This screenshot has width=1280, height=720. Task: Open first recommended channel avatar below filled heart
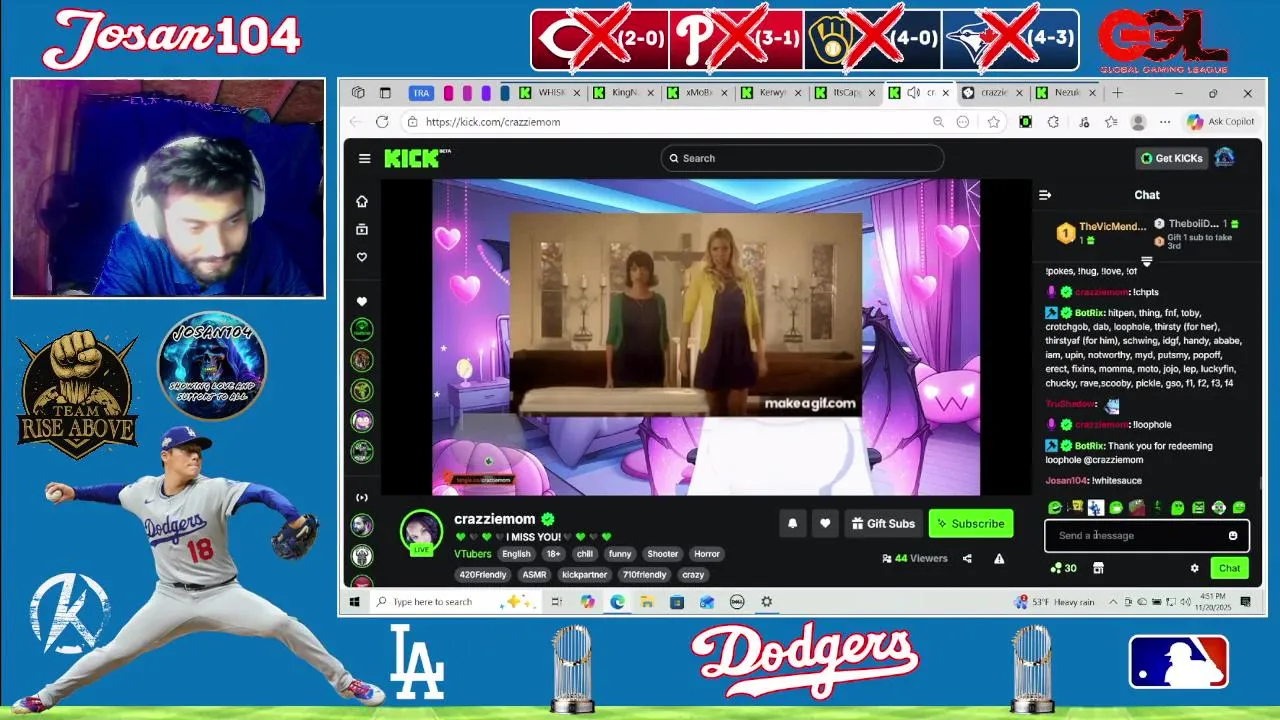click(362, 329)
